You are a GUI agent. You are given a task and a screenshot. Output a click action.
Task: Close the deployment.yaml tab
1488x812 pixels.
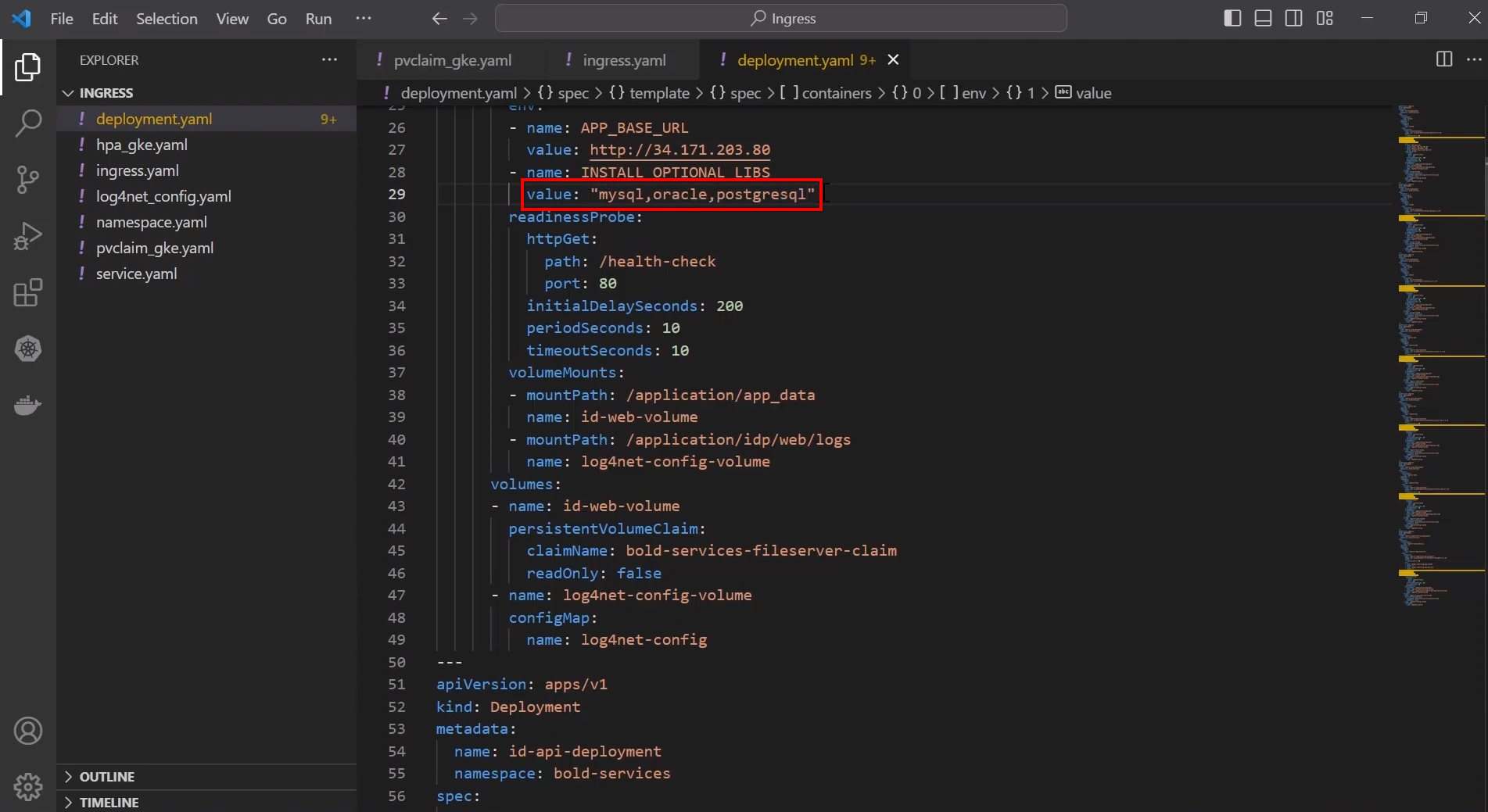(x=893, y=59)
